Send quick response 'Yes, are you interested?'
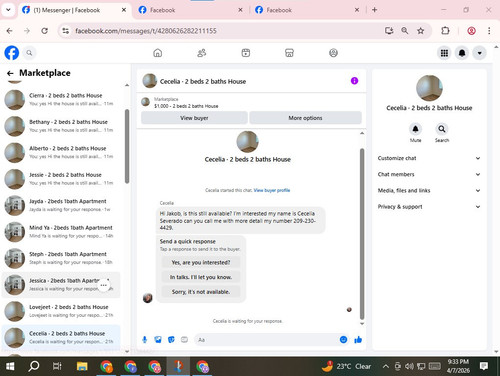 [201, 262]
